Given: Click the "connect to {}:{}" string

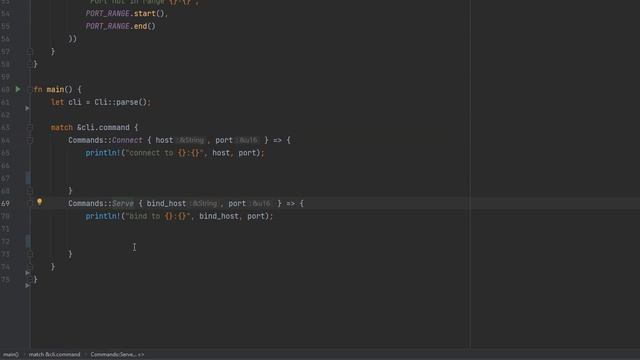Looking at the screenshot, I should 164,153.
